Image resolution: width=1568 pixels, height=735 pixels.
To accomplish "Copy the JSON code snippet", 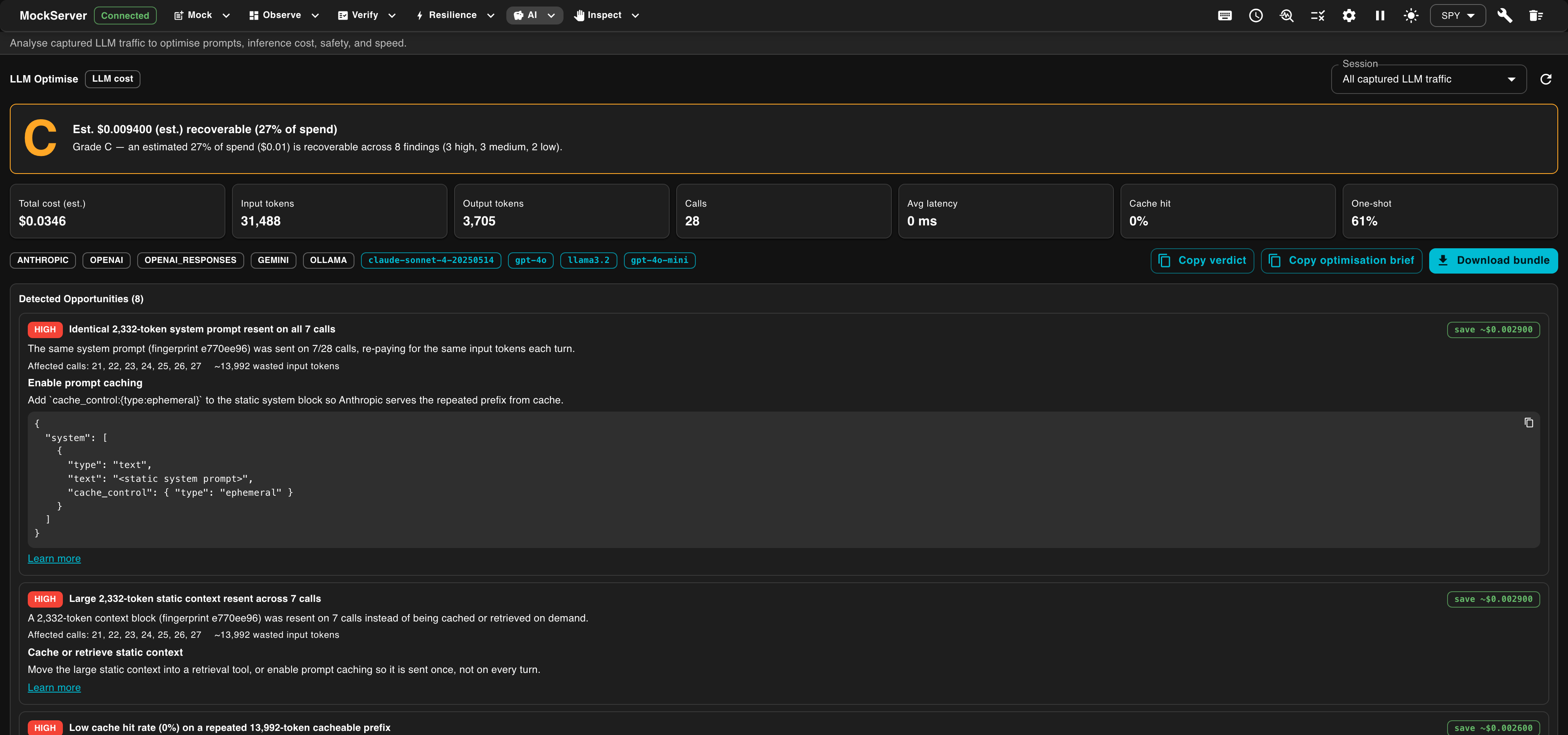I will (1528, 423).
